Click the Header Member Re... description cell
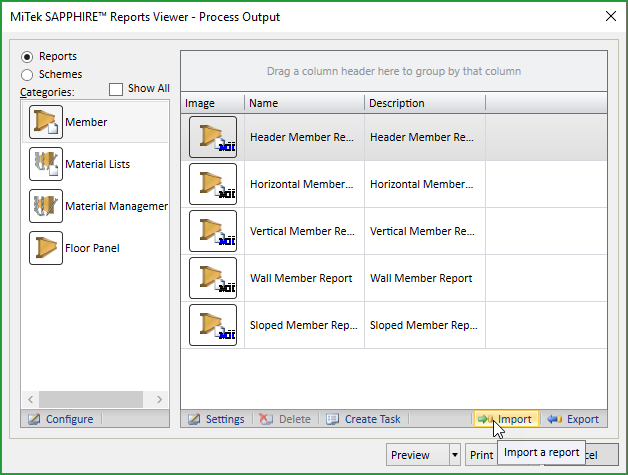 425,137
